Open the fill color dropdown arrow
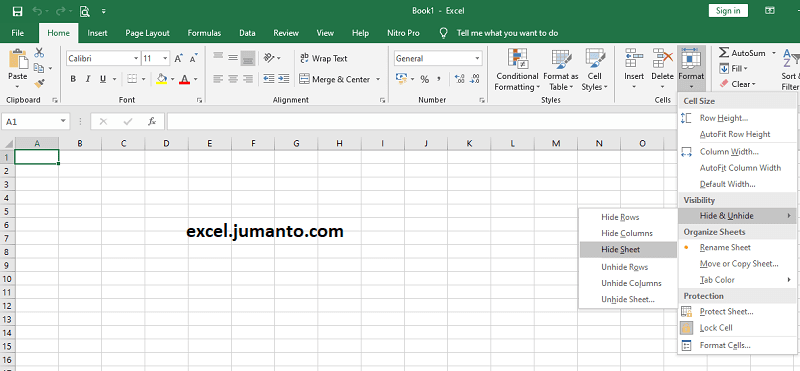 point(172,79)
